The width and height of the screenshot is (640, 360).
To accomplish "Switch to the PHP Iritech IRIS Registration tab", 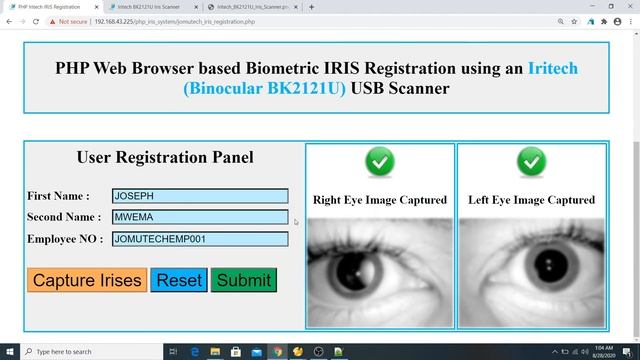I will [49, 7].
